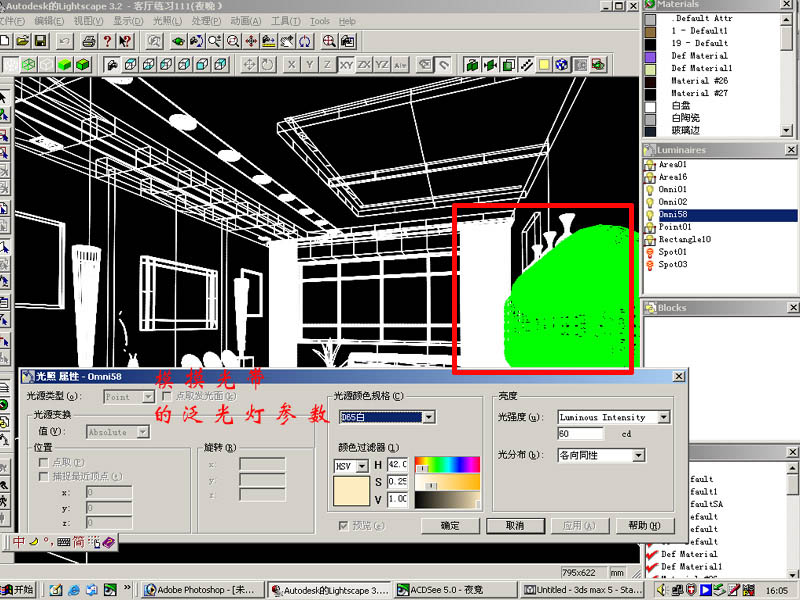Click the 应用(A) apply button
Image resolution: width=800 pixels, height=600 pixels.
(x=580, y=526)
